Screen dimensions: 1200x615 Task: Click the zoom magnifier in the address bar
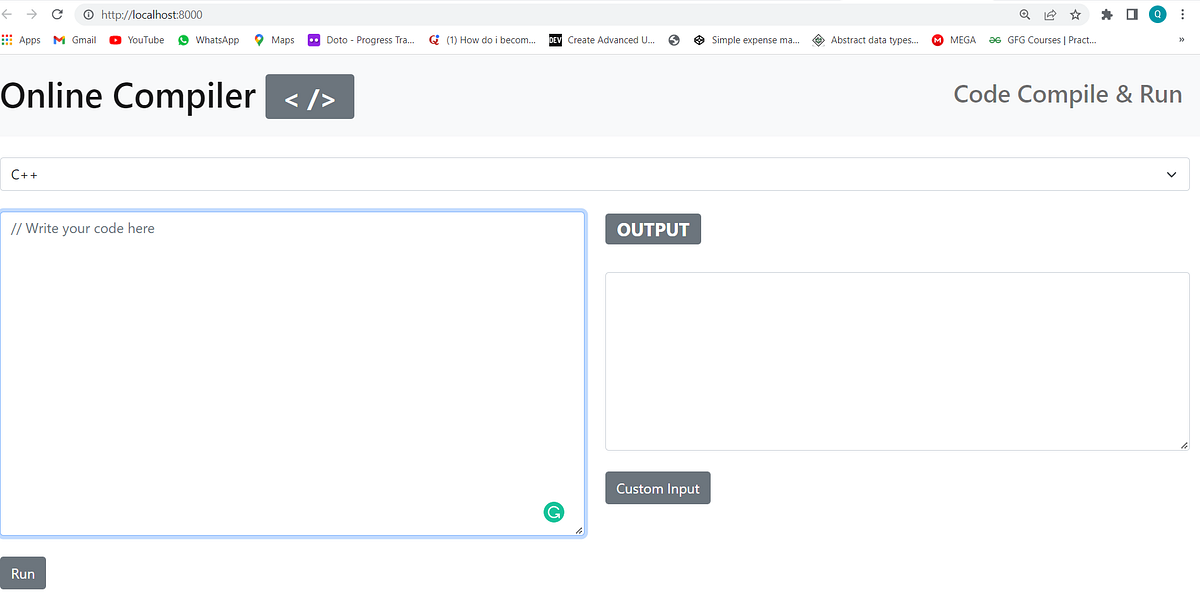coord(1025,15)
